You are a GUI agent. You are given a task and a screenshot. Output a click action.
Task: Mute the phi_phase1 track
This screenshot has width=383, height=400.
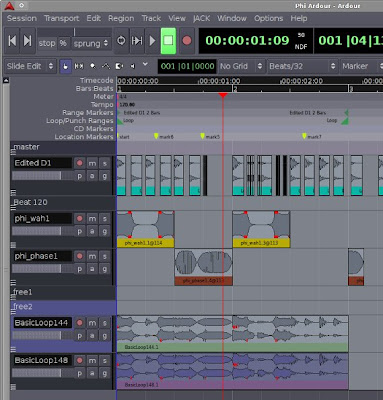click(92, 256)
